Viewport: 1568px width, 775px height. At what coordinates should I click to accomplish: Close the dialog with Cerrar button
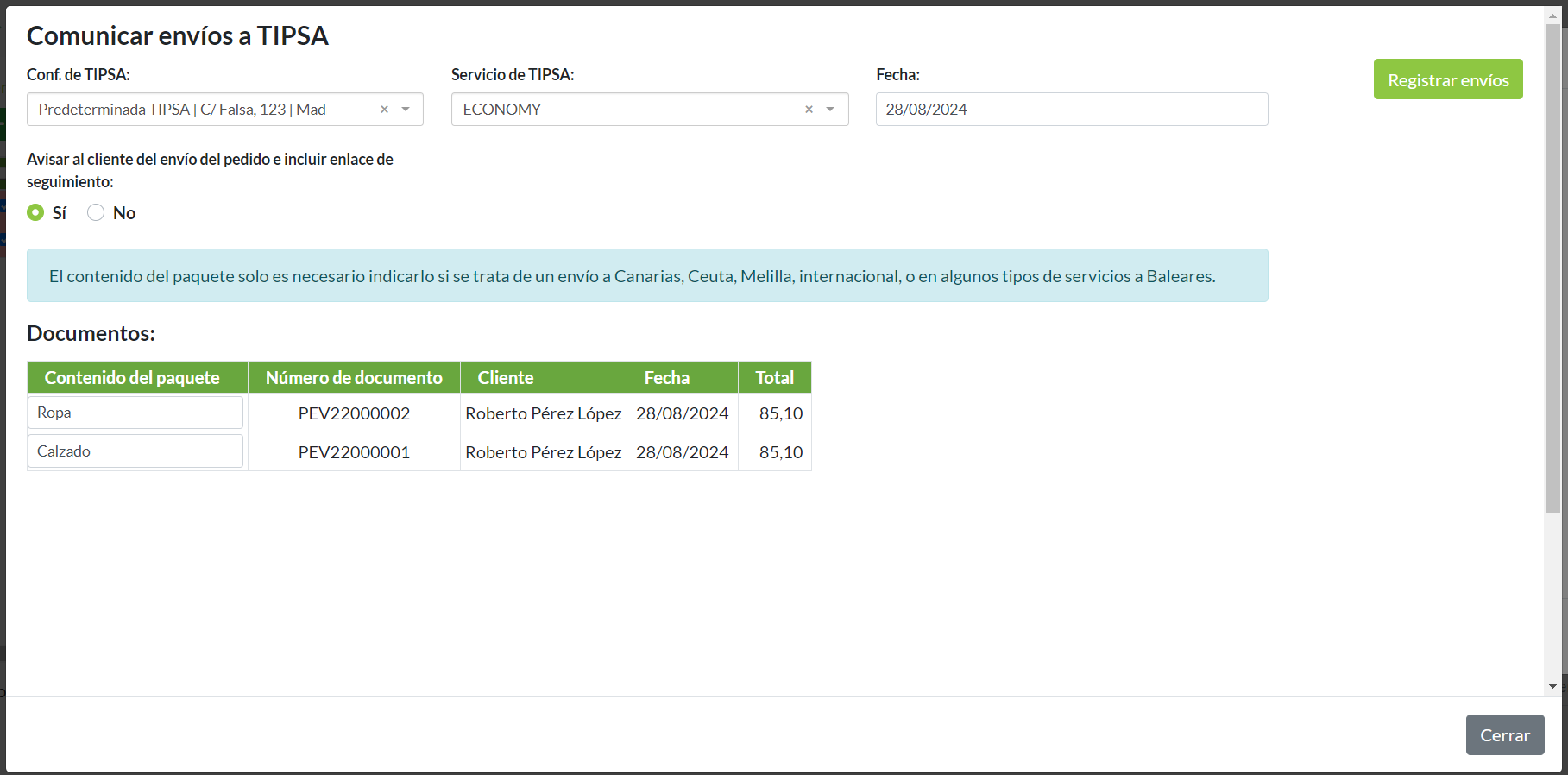click(x=1504, y=735)
